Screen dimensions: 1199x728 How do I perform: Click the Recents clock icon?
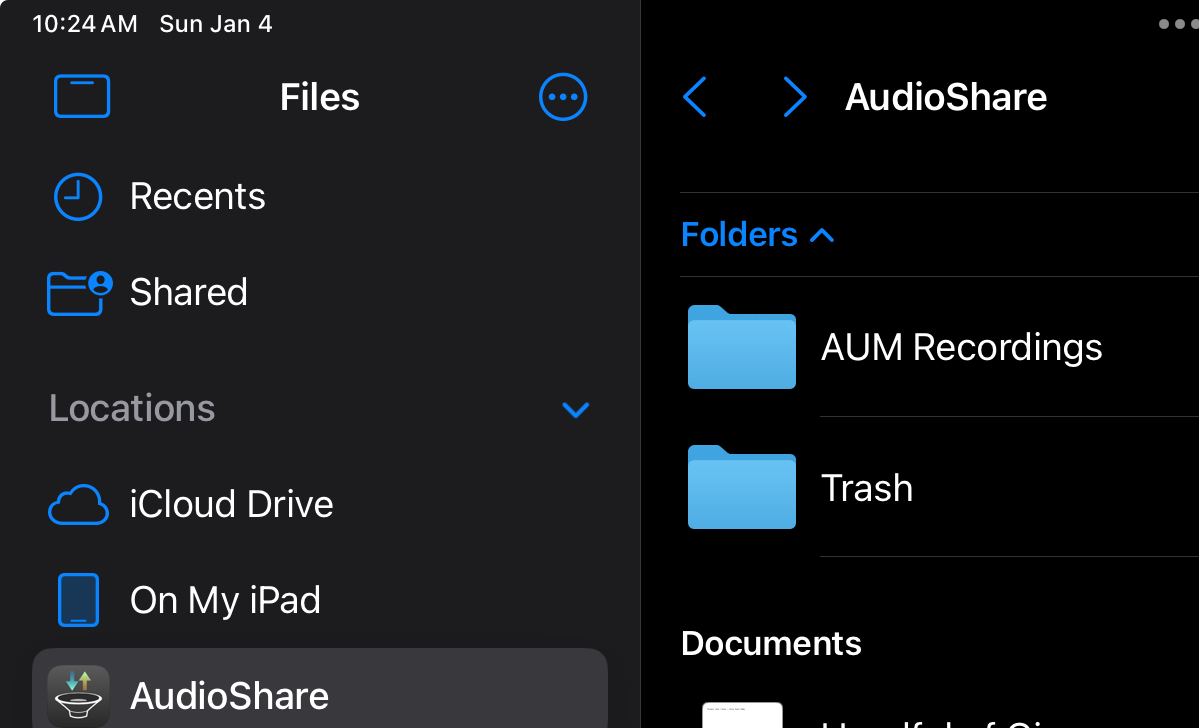point(78,197)
